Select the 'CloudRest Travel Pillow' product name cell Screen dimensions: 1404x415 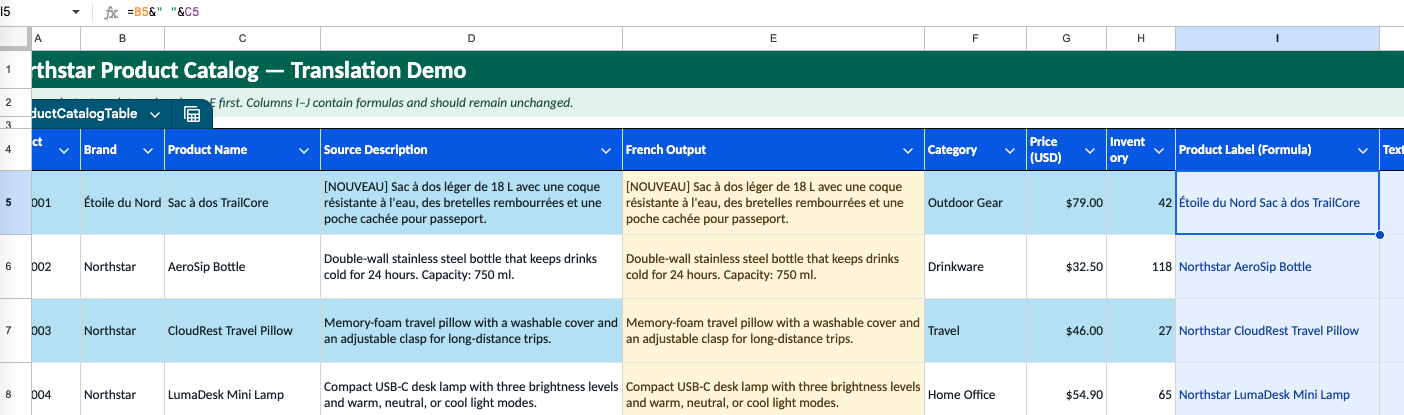click(x=242, y=331)
